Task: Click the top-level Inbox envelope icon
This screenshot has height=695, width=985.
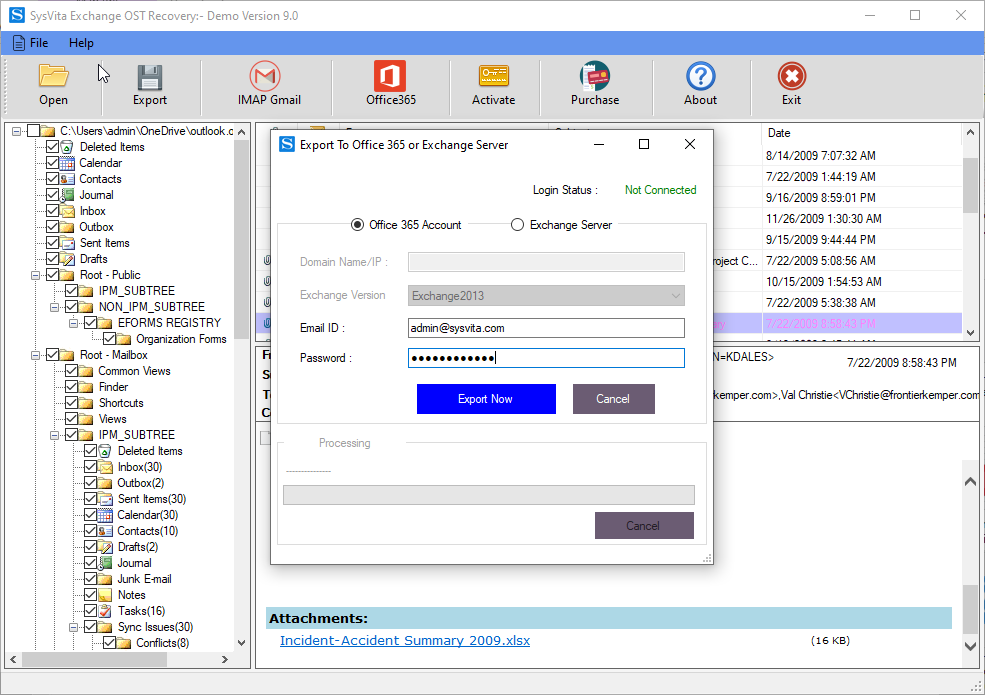Action: click(67, 211)
